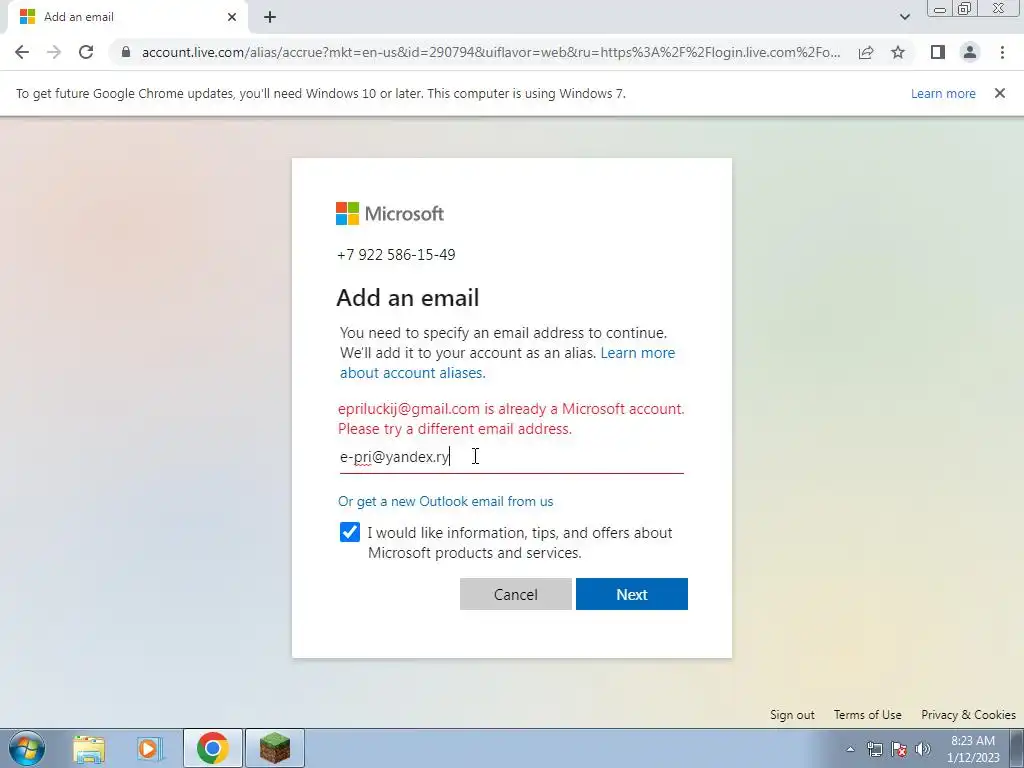
Task: Open 'Learn more about account aliases' link
Action: click(507, 362)
